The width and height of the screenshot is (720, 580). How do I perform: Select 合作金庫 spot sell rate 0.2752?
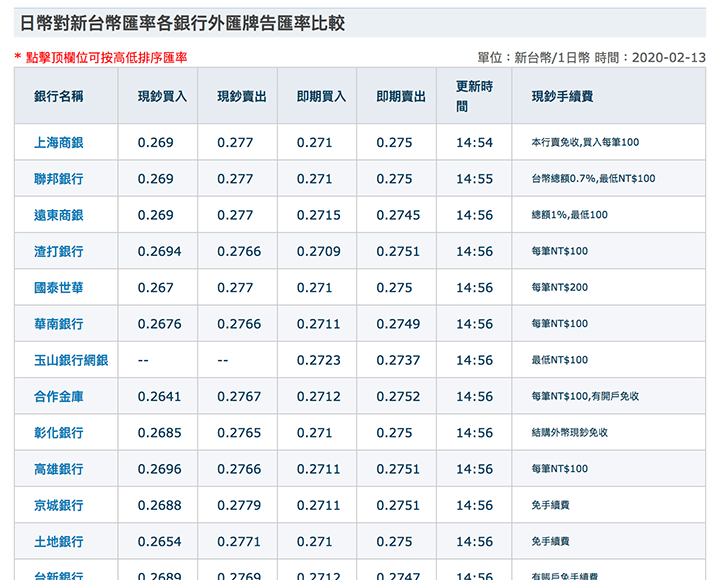coord(398,397)
